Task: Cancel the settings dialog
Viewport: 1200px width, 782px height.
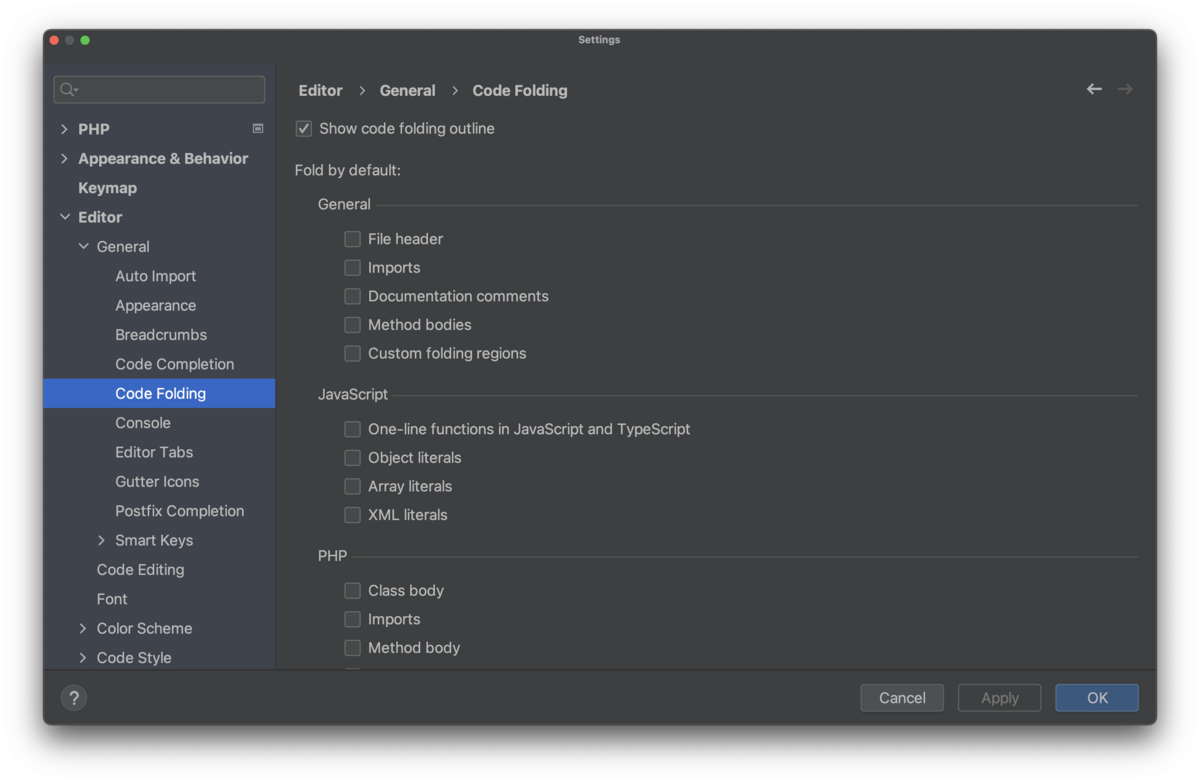Action: pos(901,697)
